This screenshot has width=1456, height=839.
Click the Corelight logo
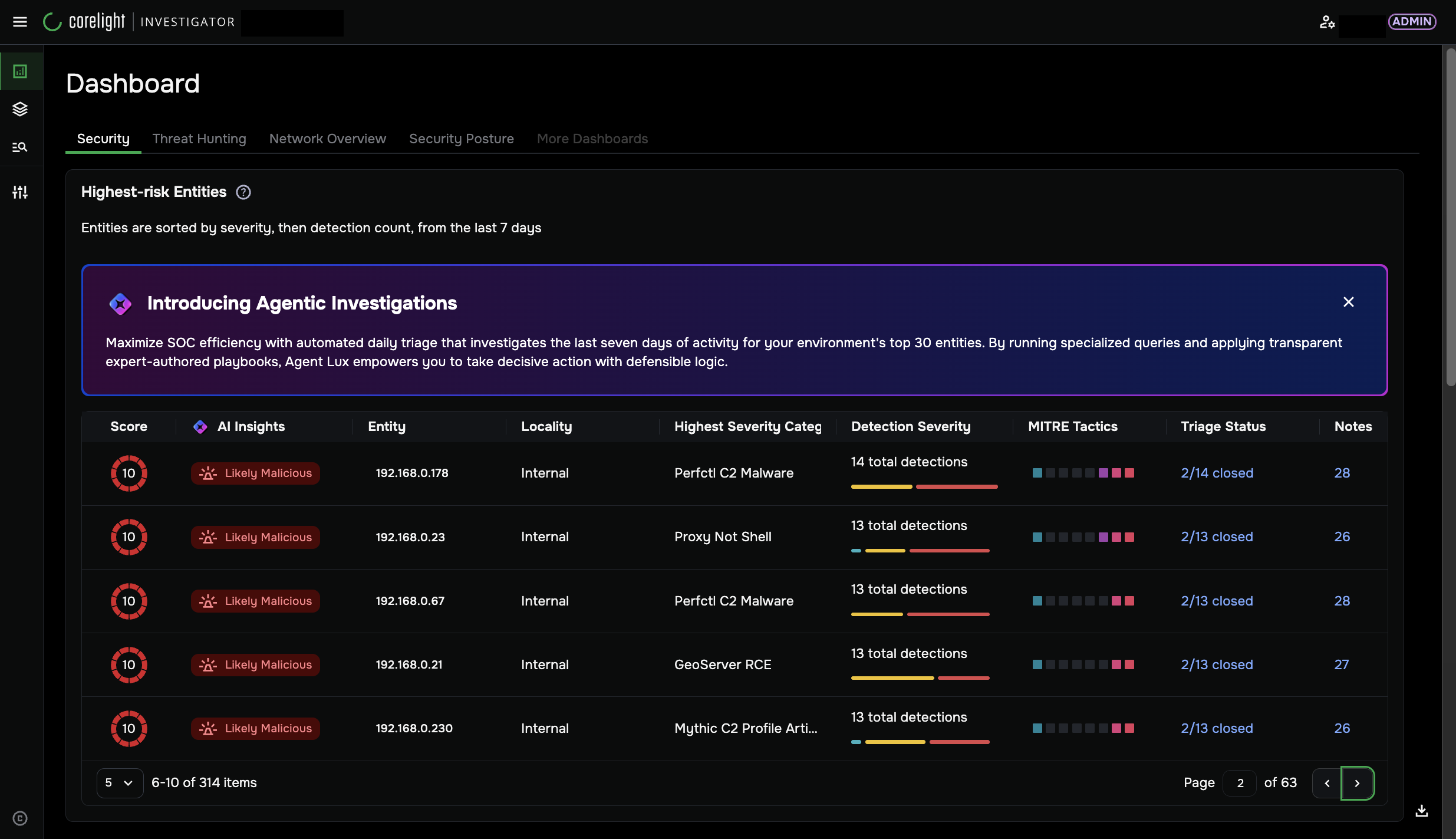click(x=84, y=22)
